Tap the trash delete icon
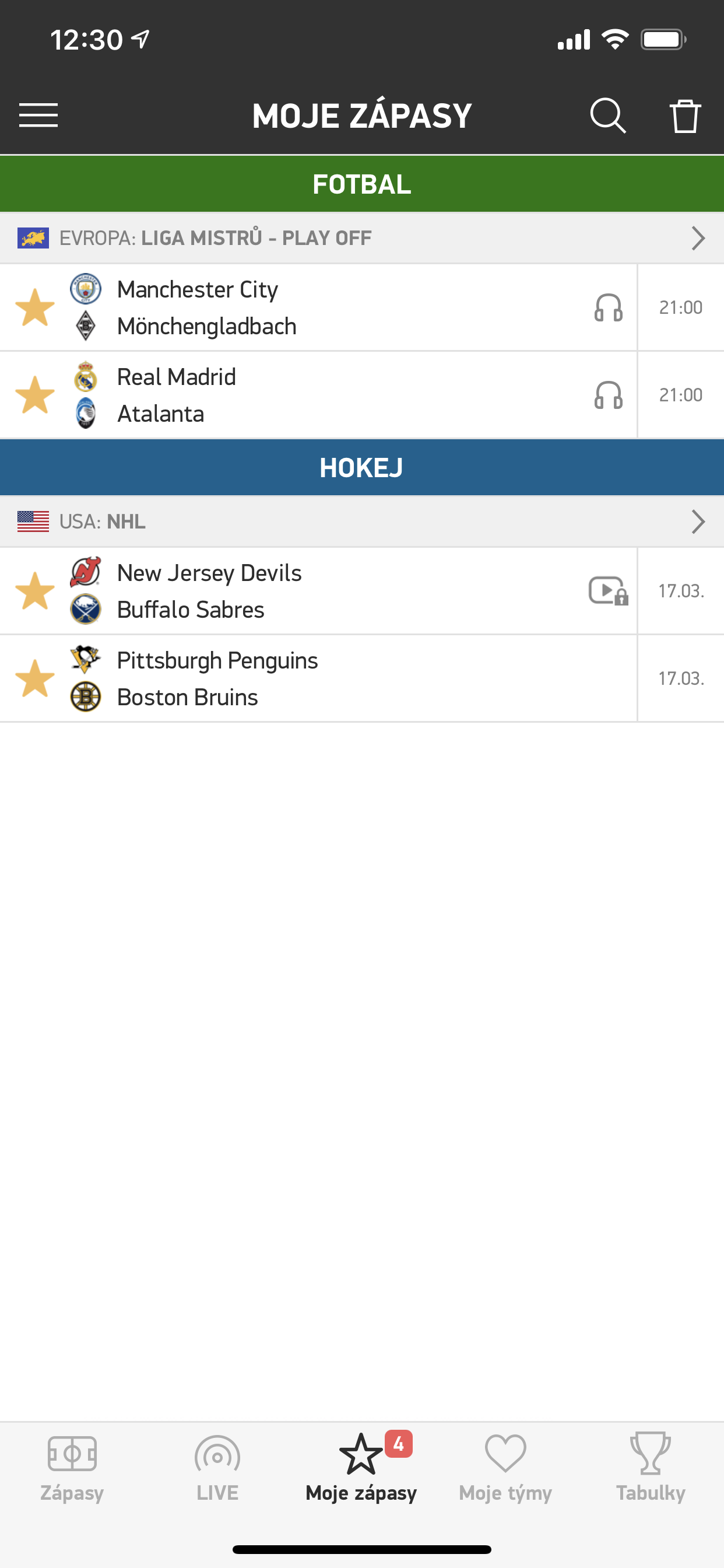Viewport: 724px width, 1568px height. click(685, 115)
